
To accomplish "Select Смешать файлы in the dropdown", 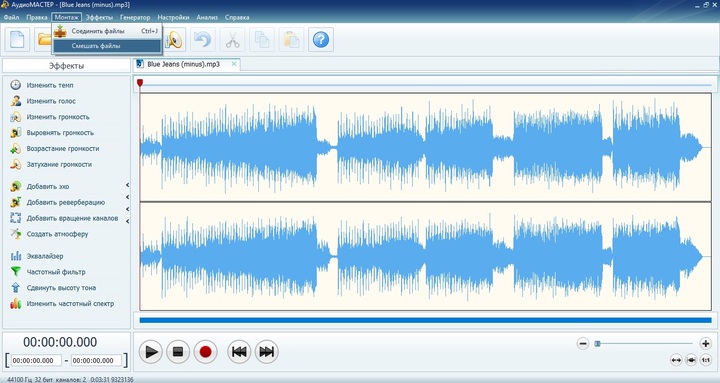I will tap(107, 46).
